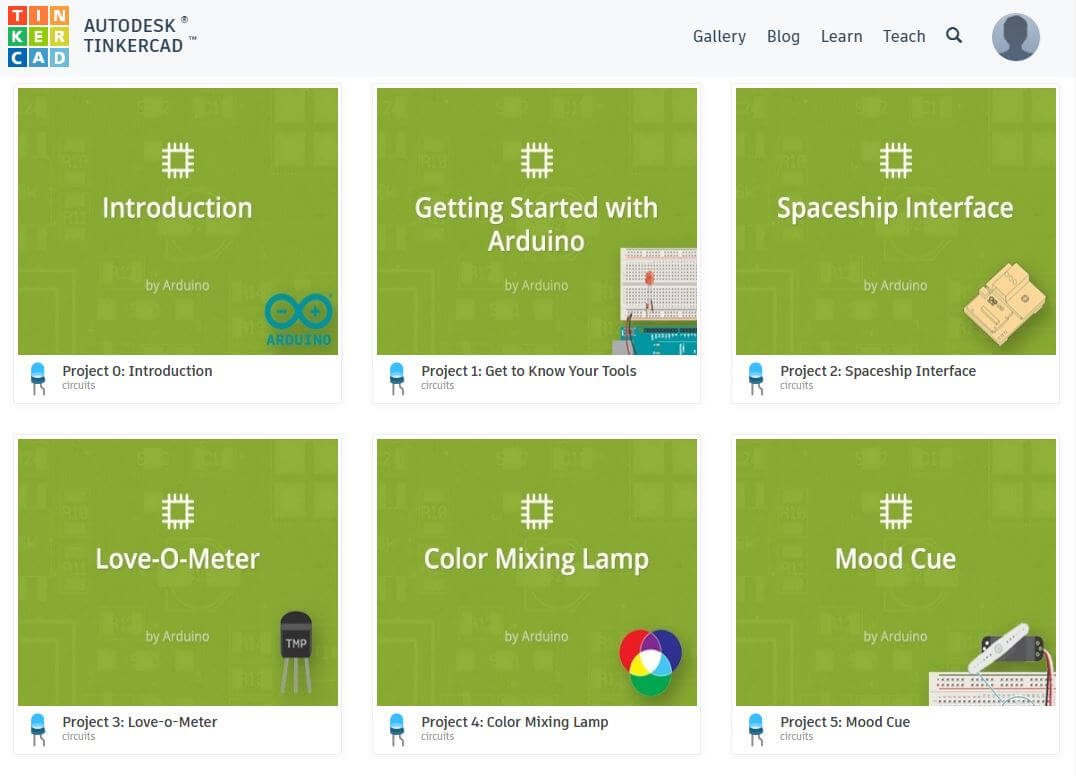The image size is (1076, 776).
Task: Click the chip icon on the Spaceship Interface card
Action: coord(896,159)
